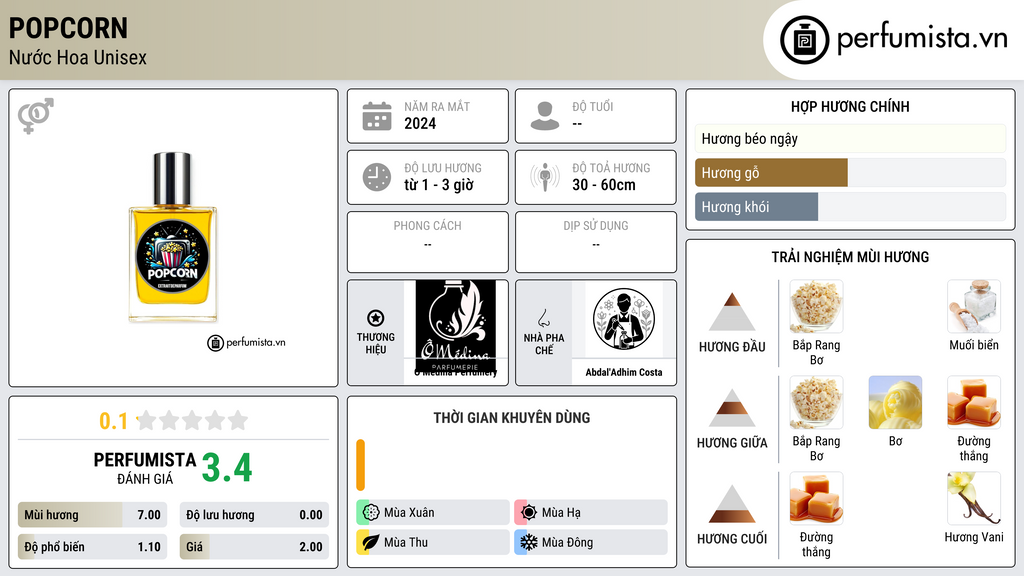Screen dimensions: 1024x576
Task: Select the Bơ note image
Action: coord(895,402)
